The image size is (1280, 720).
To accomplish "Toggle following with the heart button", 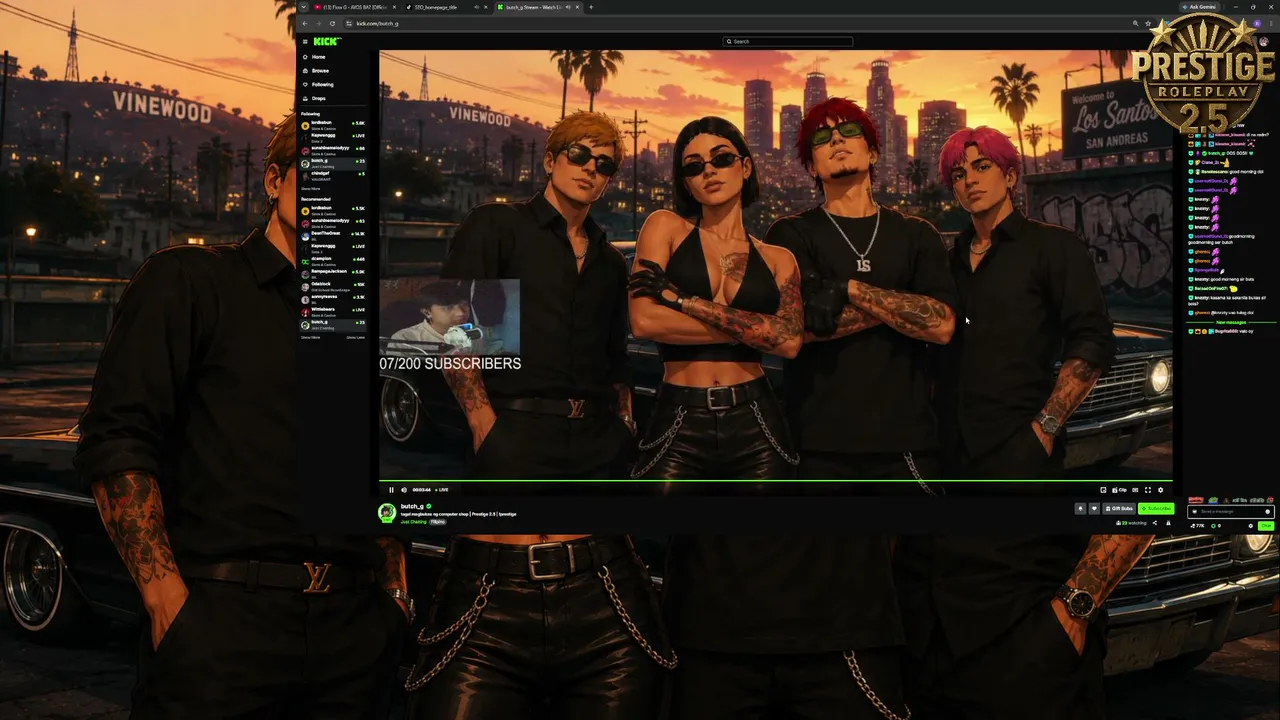I will pos(1093,508).
